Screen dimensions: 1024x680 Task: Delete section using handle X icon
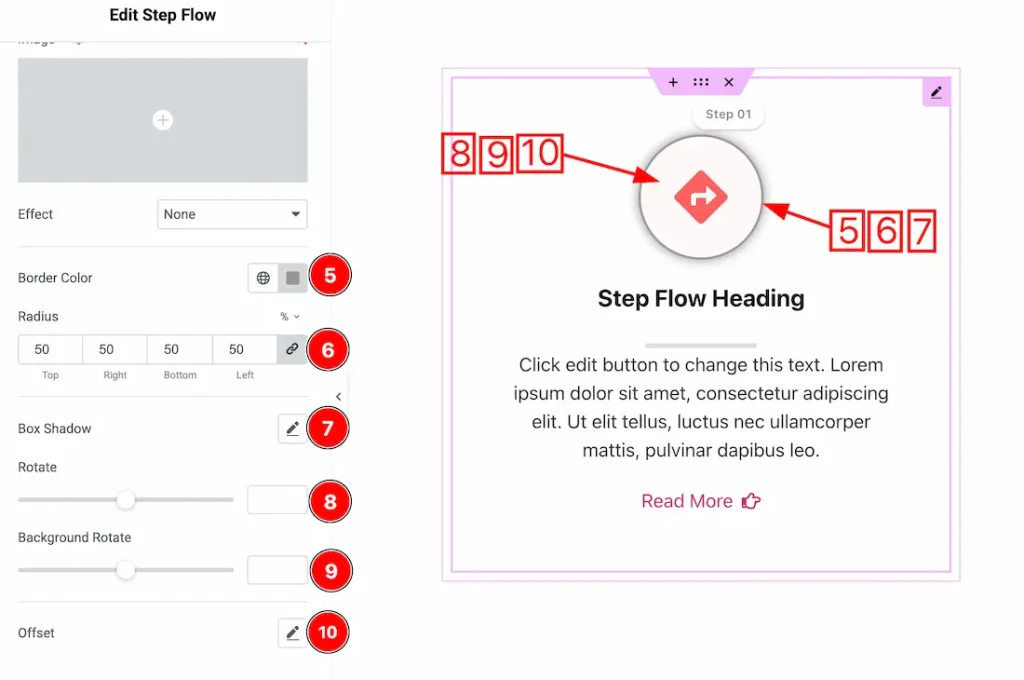click(729, 82)
